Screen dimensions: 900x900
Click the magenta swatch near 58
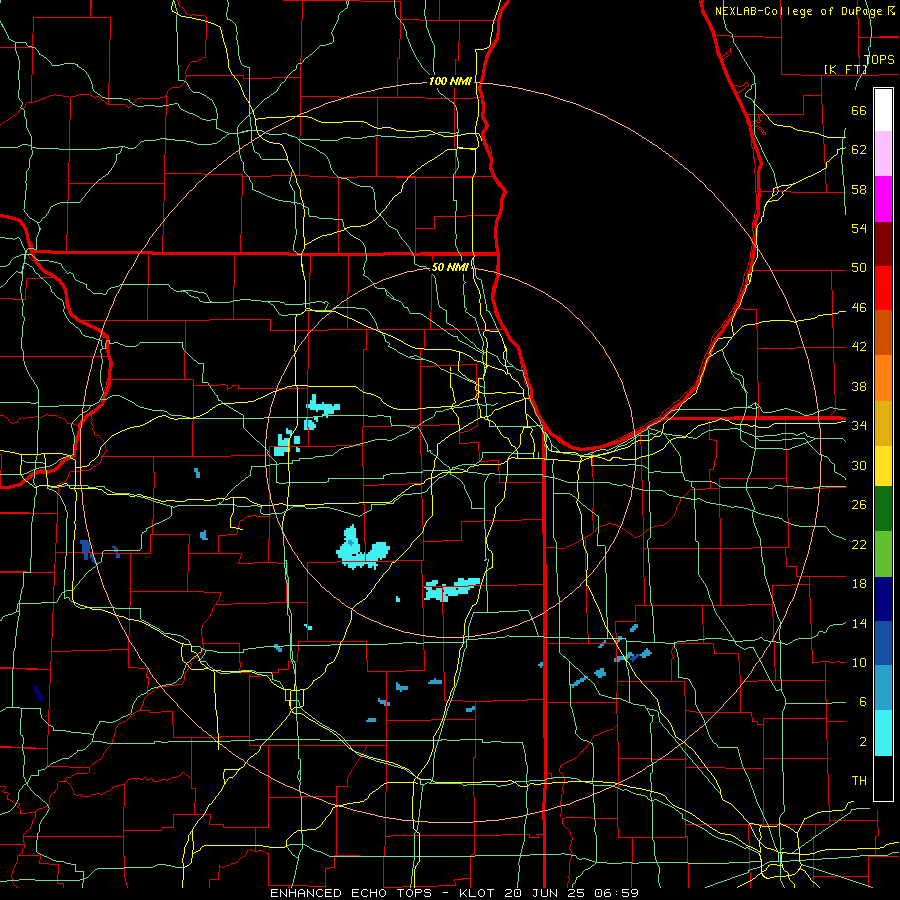point(883,199)
